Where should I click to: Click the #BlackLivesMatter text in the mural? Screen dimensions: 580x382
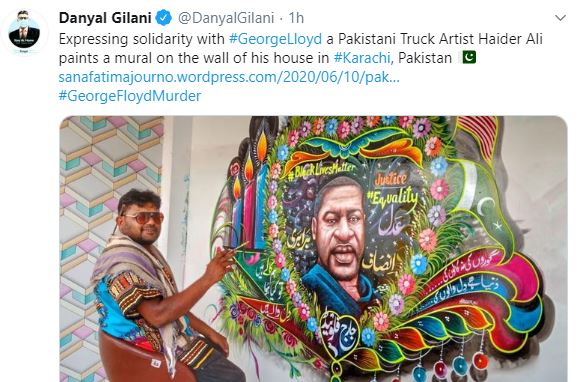[x=321, y=169]
